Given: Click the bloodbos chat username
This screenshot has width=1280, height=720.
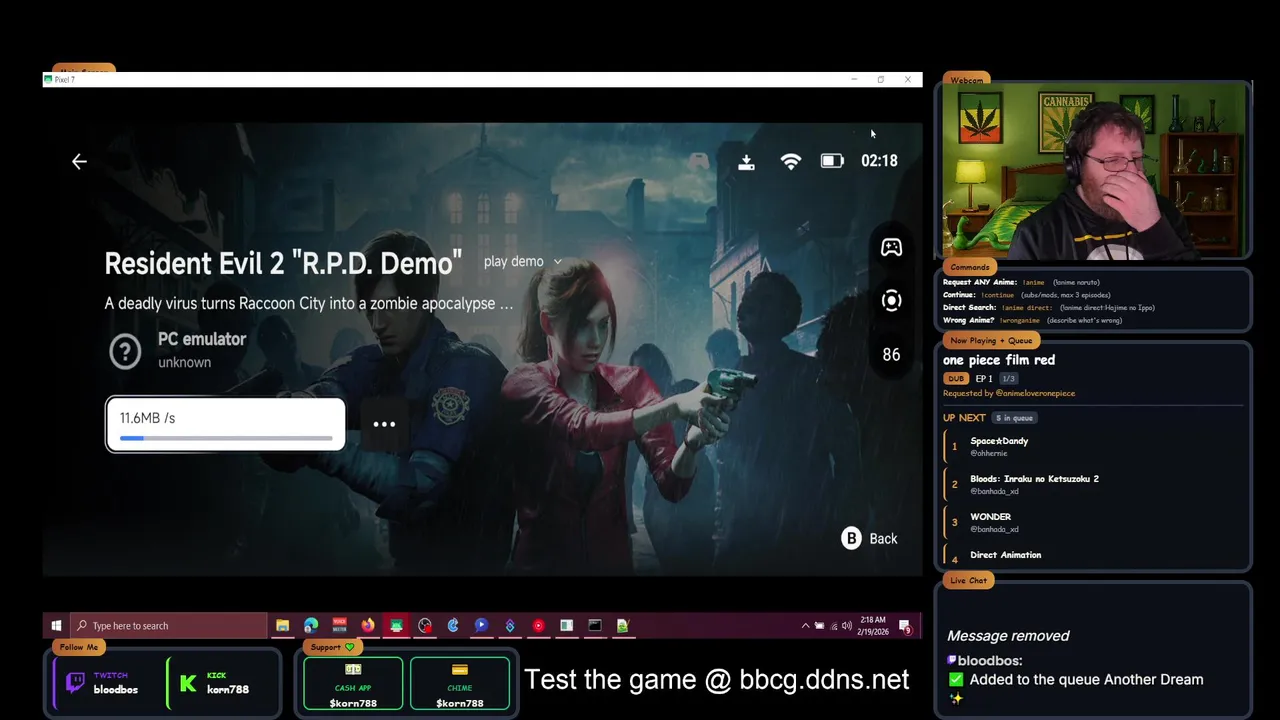Looking at the screenshot, I should pos(989,660).
